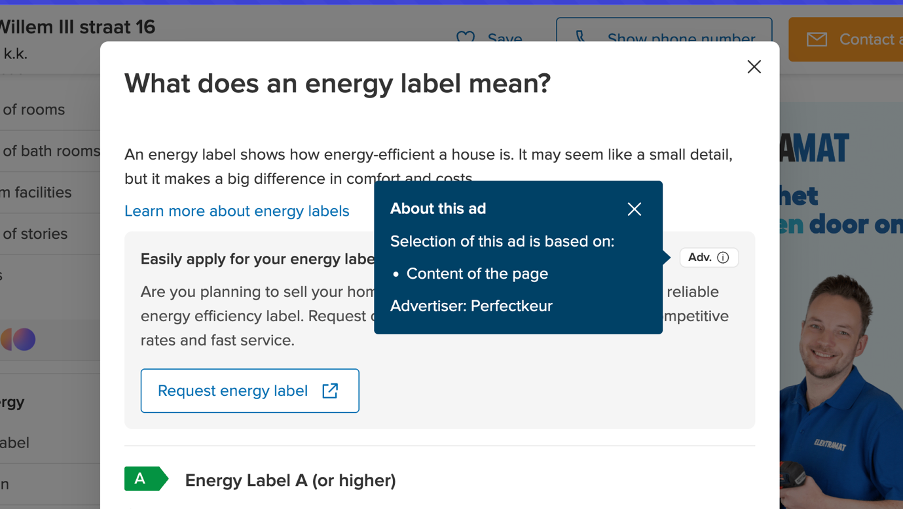904x510 pixels.
Task: Click the orange Contact button label
Action: click(x=866, y=39)
